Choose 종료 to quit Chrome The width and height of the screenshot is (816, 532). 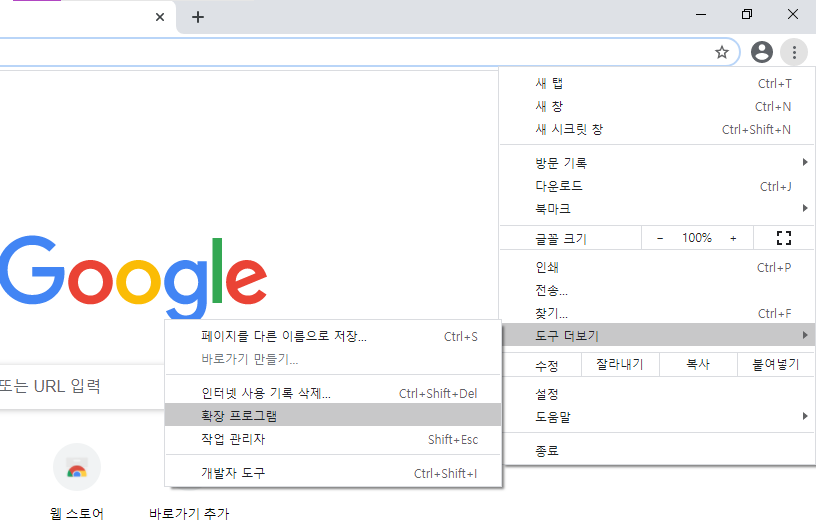click(x=657, y=450)
